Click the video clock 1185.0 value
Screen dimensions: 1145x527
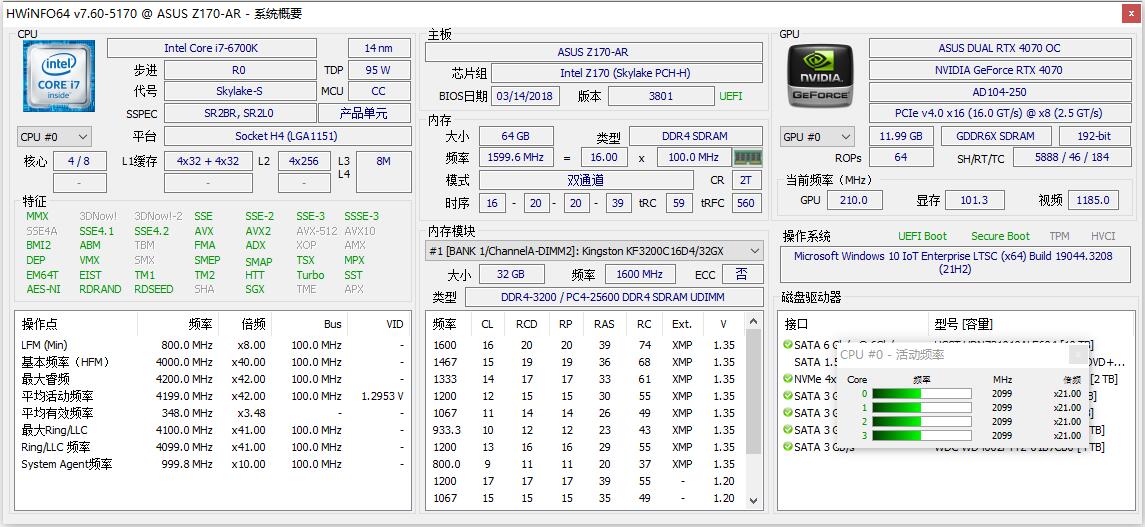tap(1093, 200)
